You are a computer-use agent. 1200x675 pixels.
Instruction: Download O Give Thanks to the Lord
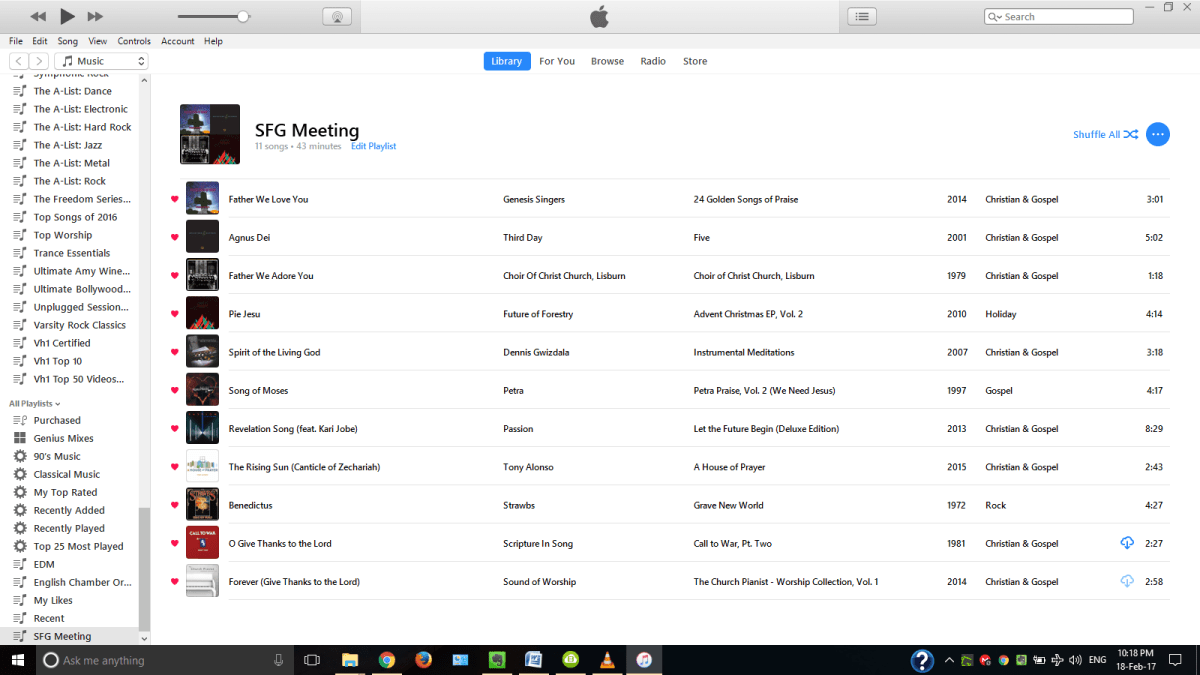coord(1127,543)
